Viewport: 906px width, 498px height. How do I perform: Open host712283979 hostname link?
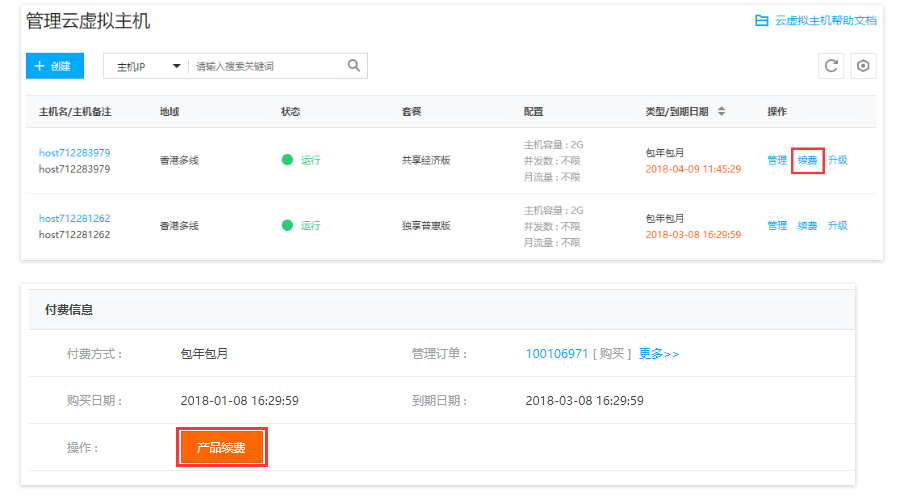click(x=74, y=152)
